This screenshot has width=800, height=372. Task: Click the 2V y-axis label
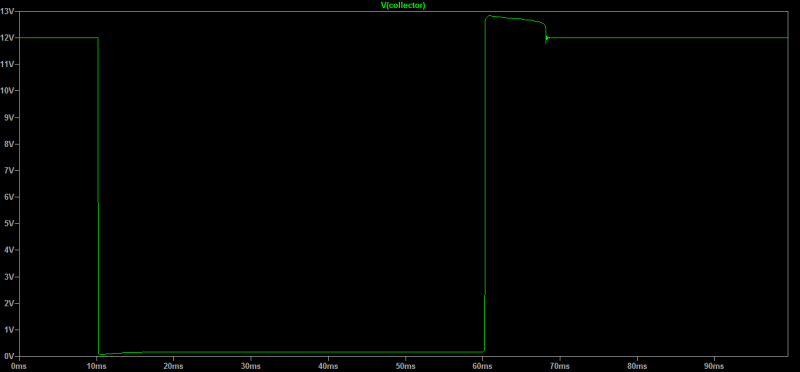point(9,303)
